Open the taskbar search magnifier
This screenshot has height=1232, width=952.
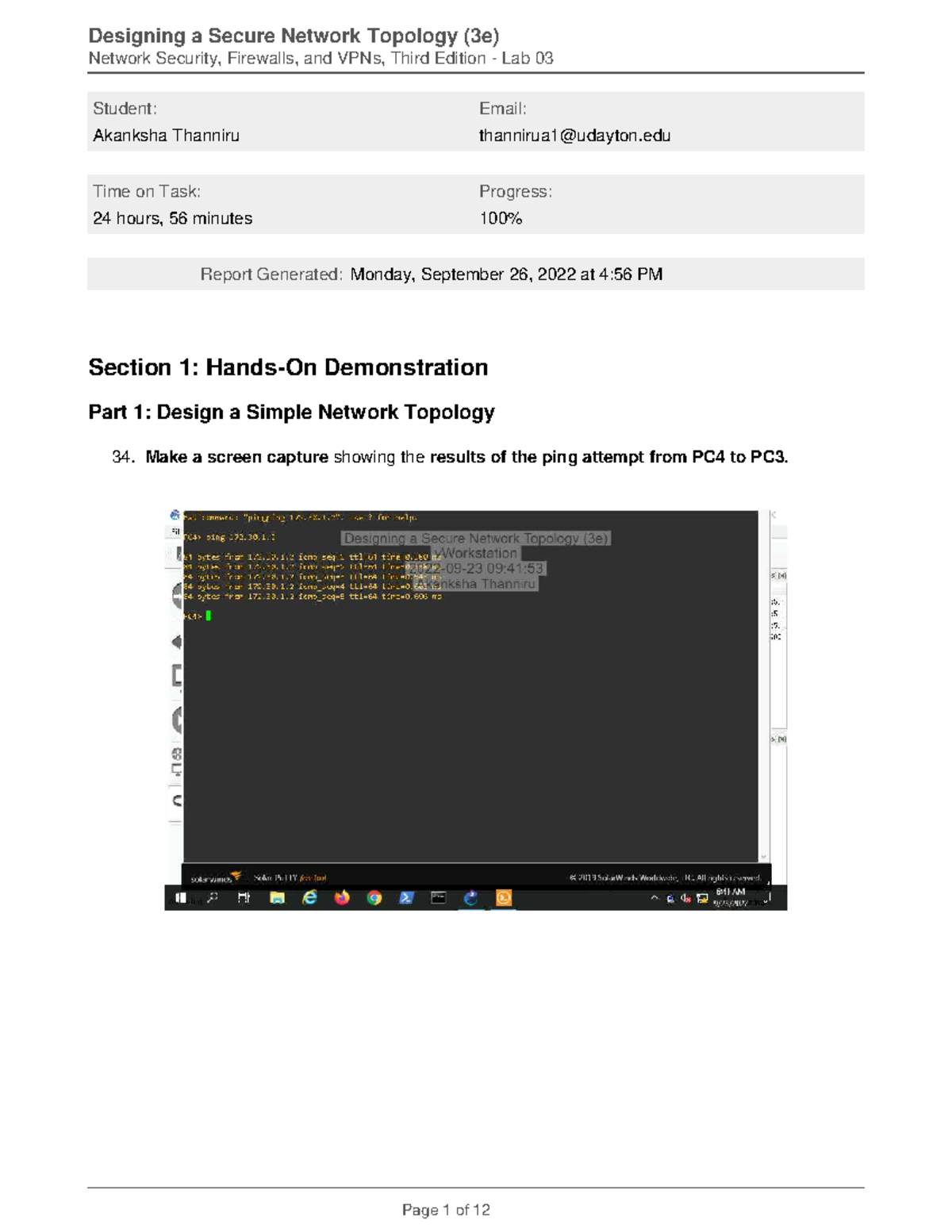pos(213,898)
